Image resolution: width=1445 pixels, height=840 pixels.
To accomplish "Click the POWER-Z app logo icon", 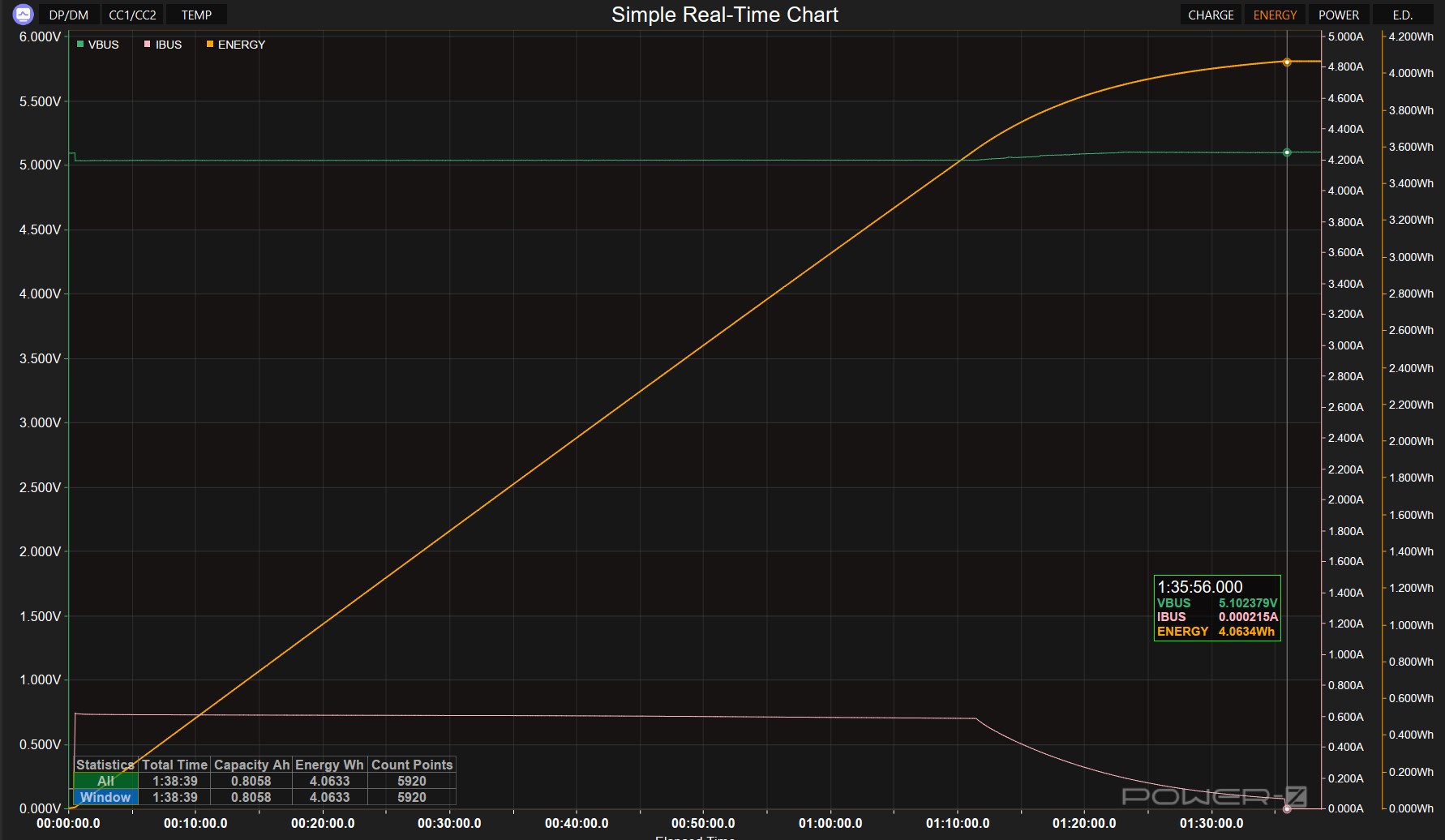I will click(24, 15).
